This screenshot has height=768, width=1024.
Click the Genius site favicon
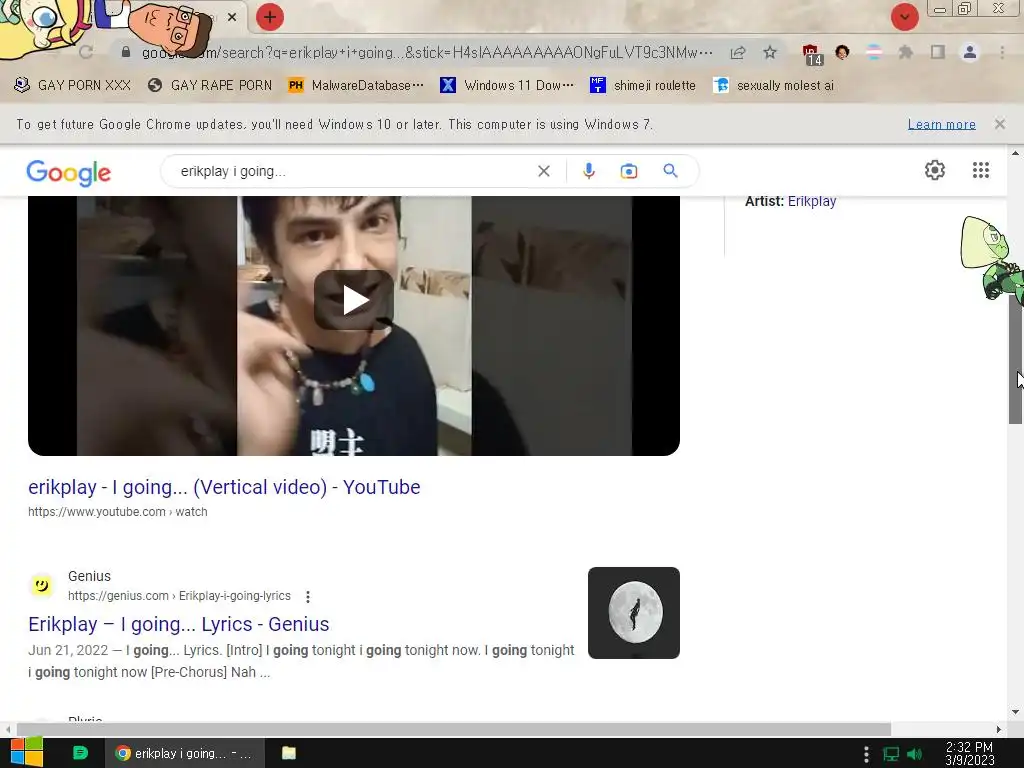click(x=42, y=585)
